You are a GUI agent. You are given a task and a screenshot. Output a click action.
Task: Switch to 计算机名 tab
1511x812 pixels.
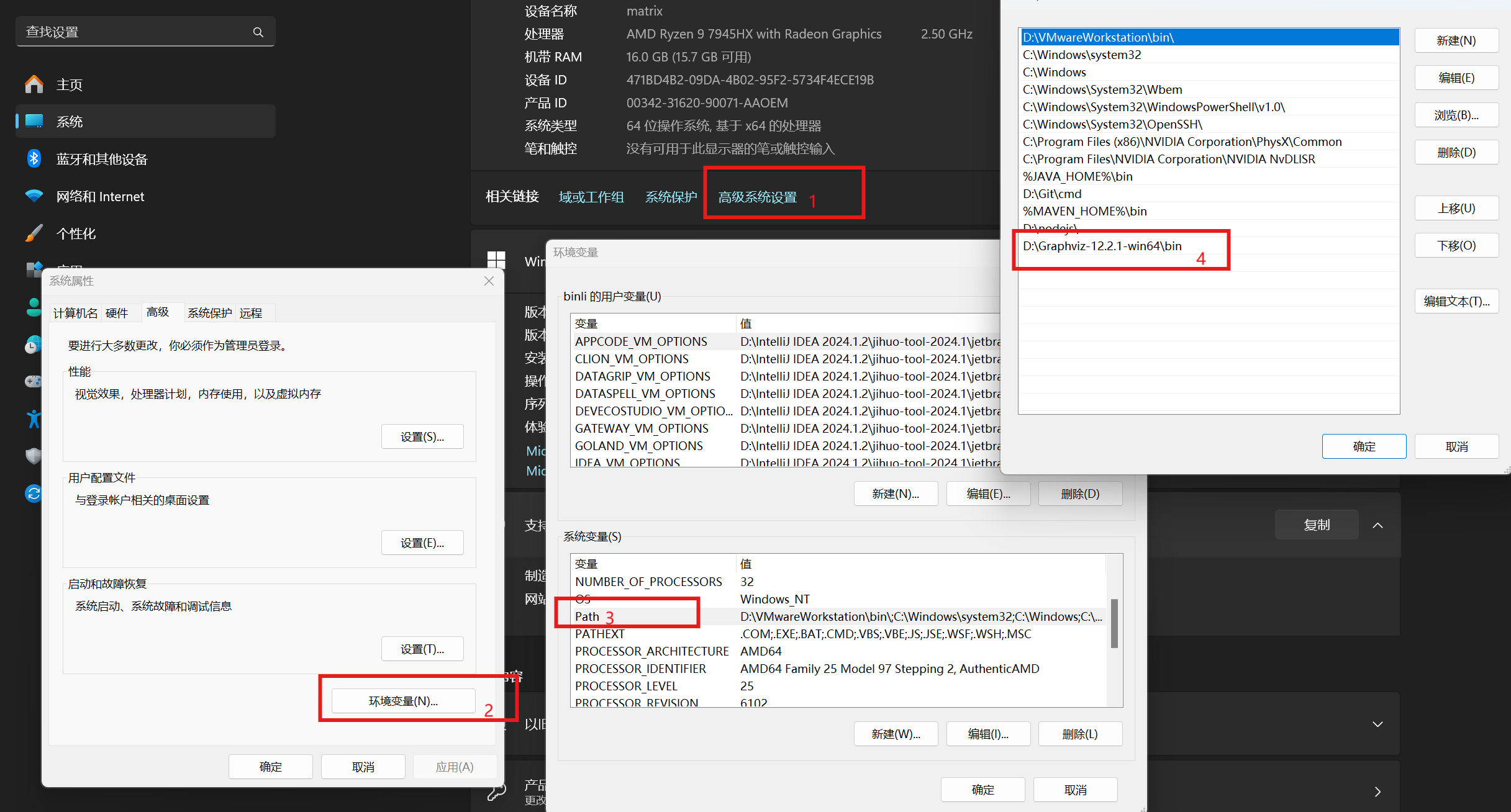75,313
